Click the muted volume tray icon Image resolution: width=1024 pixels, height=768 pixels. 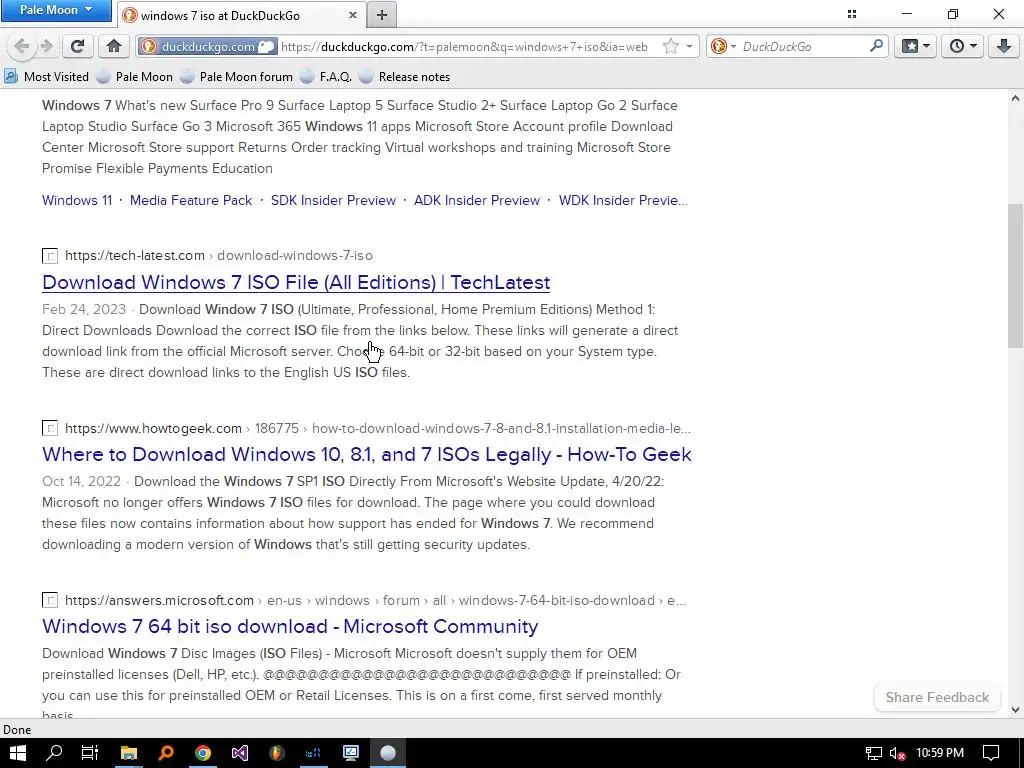(x=897, y=753)
